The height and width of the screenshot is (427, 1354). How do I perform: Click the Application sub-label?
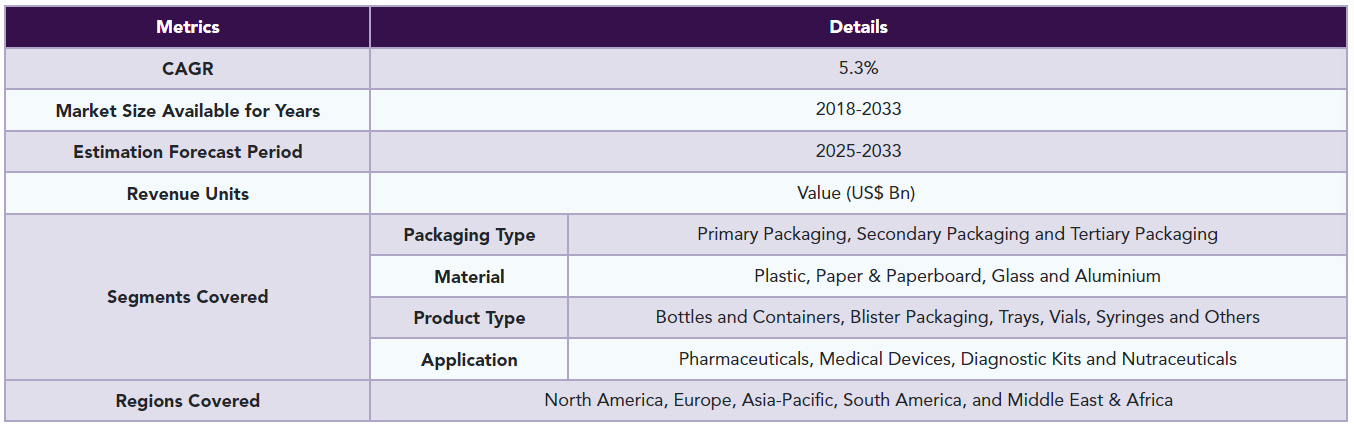[469, 360]
